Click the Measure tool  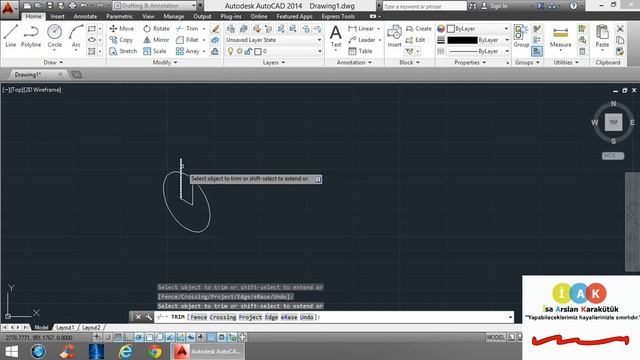tap(560, 37)
